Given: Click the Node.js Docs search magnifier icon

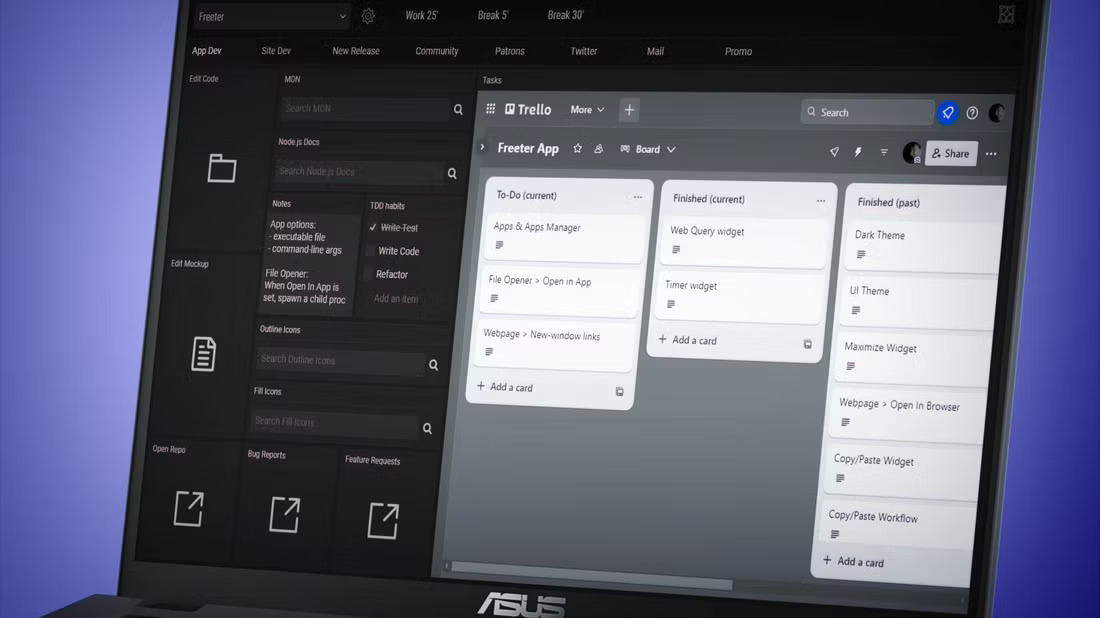Looking at the screenshot, I should tap(452, 173).
